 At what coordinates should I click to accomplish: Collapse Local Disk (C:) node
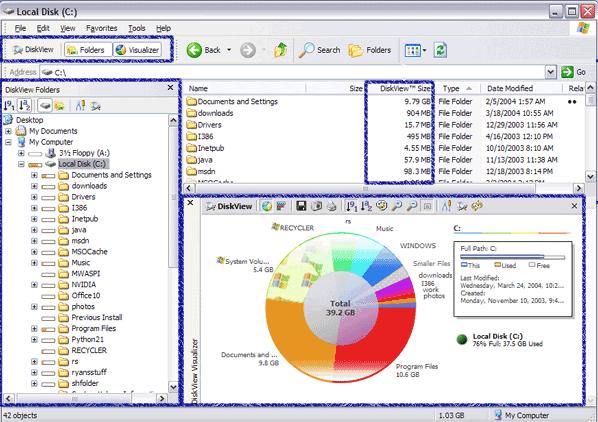(x=21, y=164)
